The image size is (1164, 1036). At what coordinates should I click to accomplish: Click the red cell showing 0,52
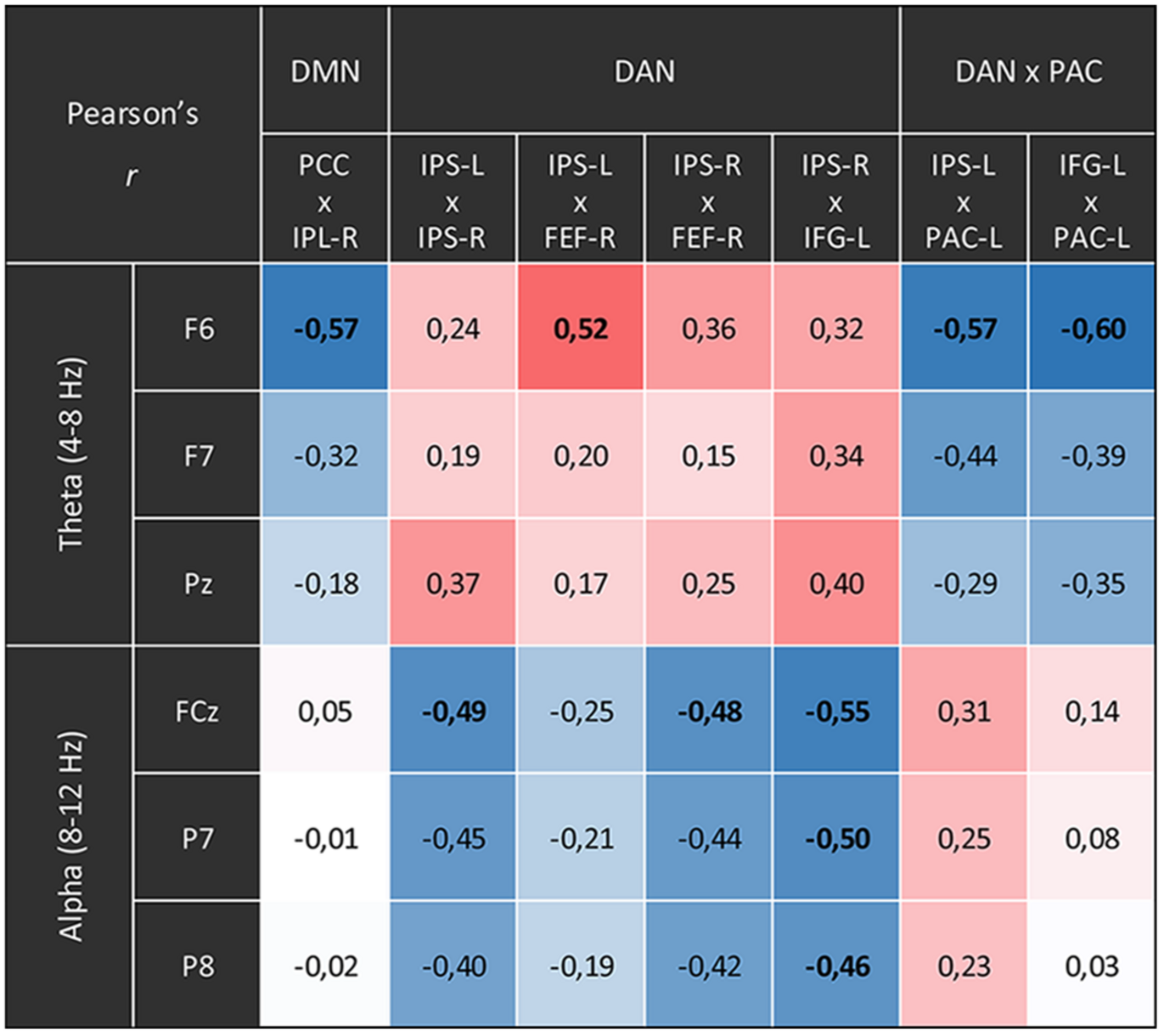[x=580, y=329]
